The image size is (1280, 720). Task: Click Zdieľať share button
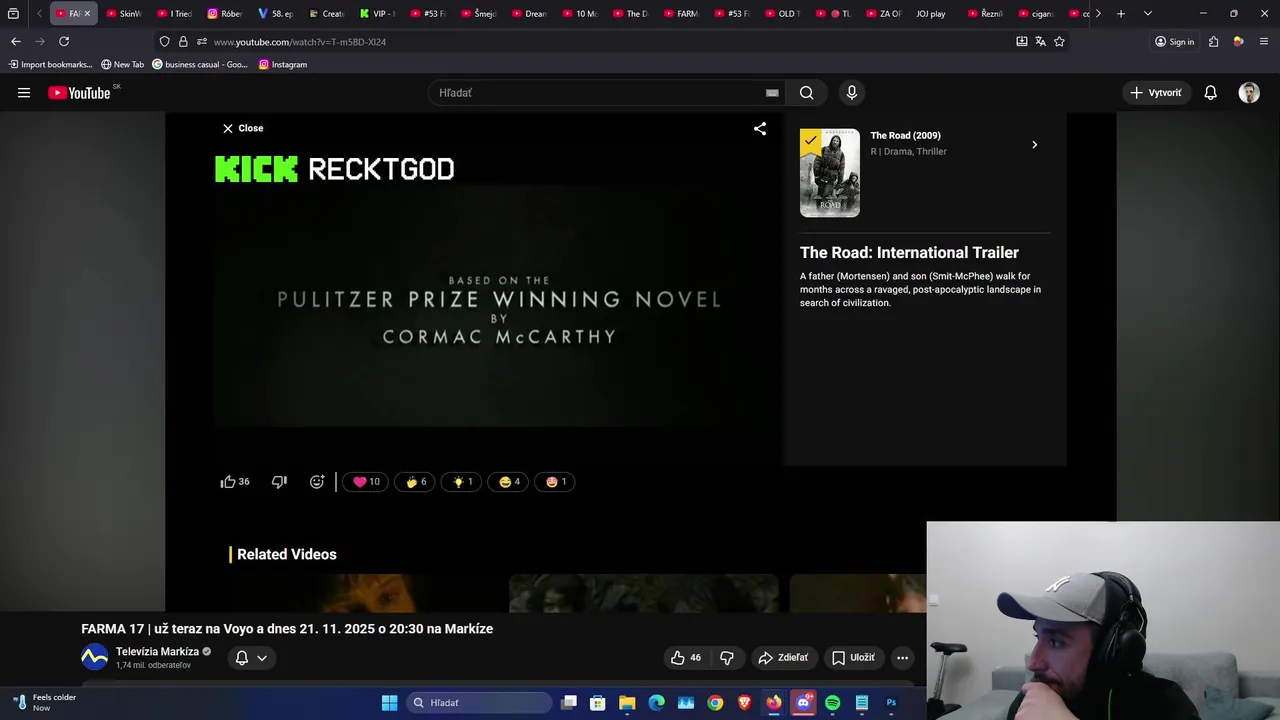pyautogui.click(x=783, y=658)
